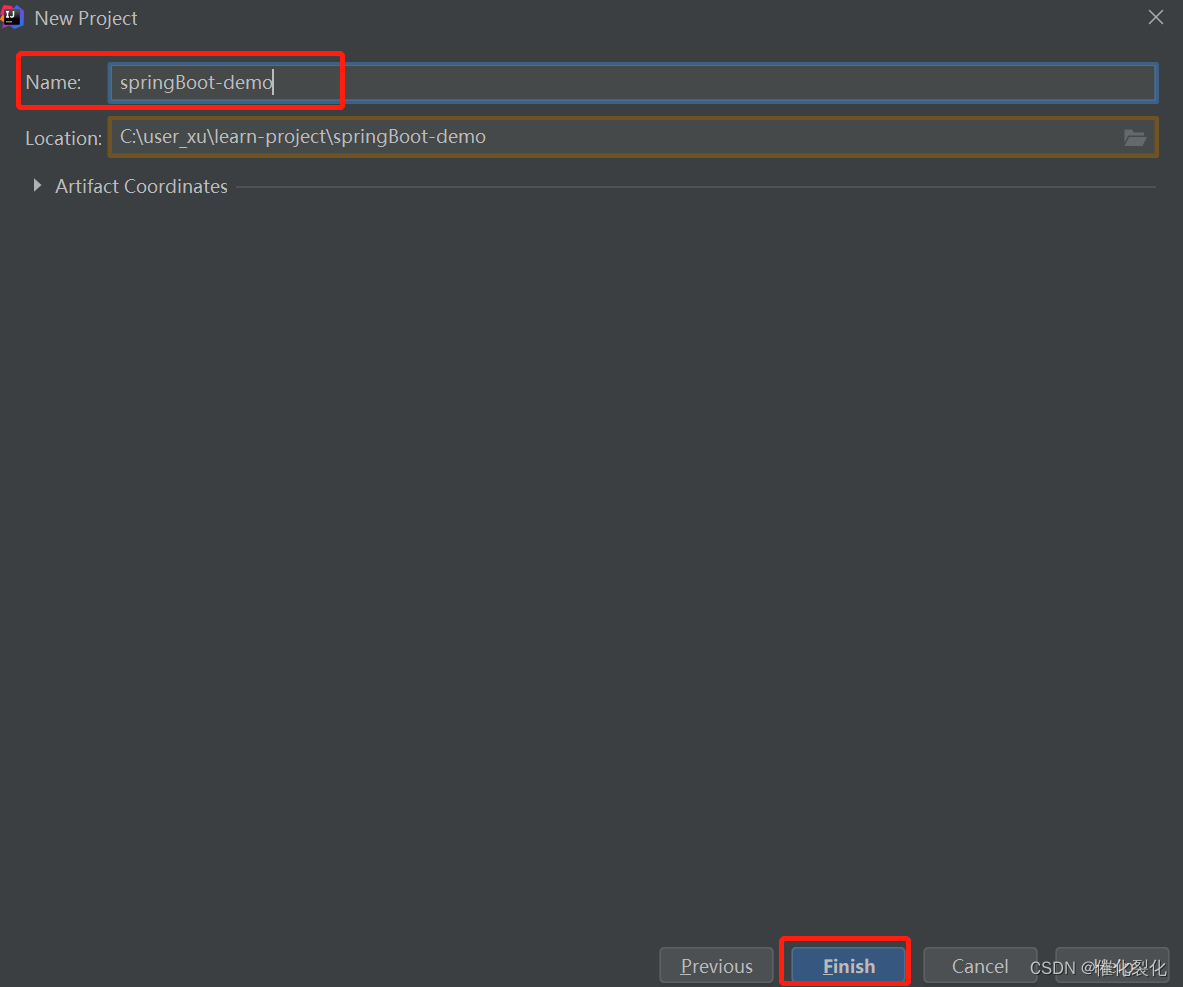Click the Location path field
1183x987 pixels.
click(632, 137)
